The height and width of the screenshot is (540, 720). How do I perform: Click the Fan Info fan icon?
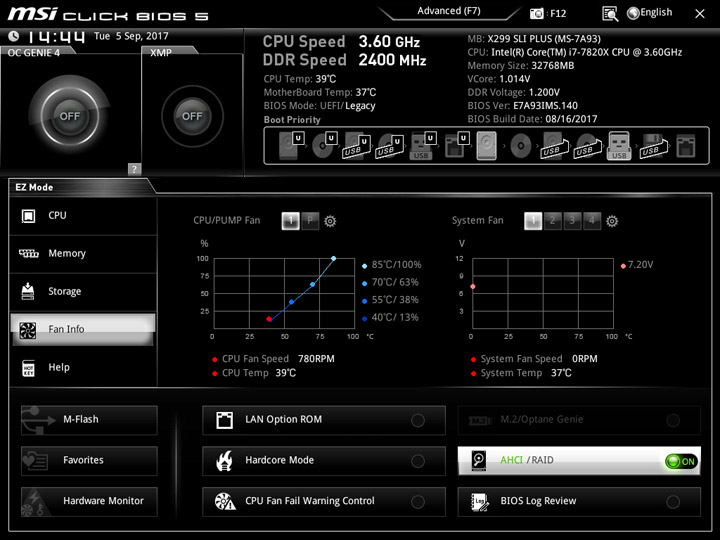point(28,330)
